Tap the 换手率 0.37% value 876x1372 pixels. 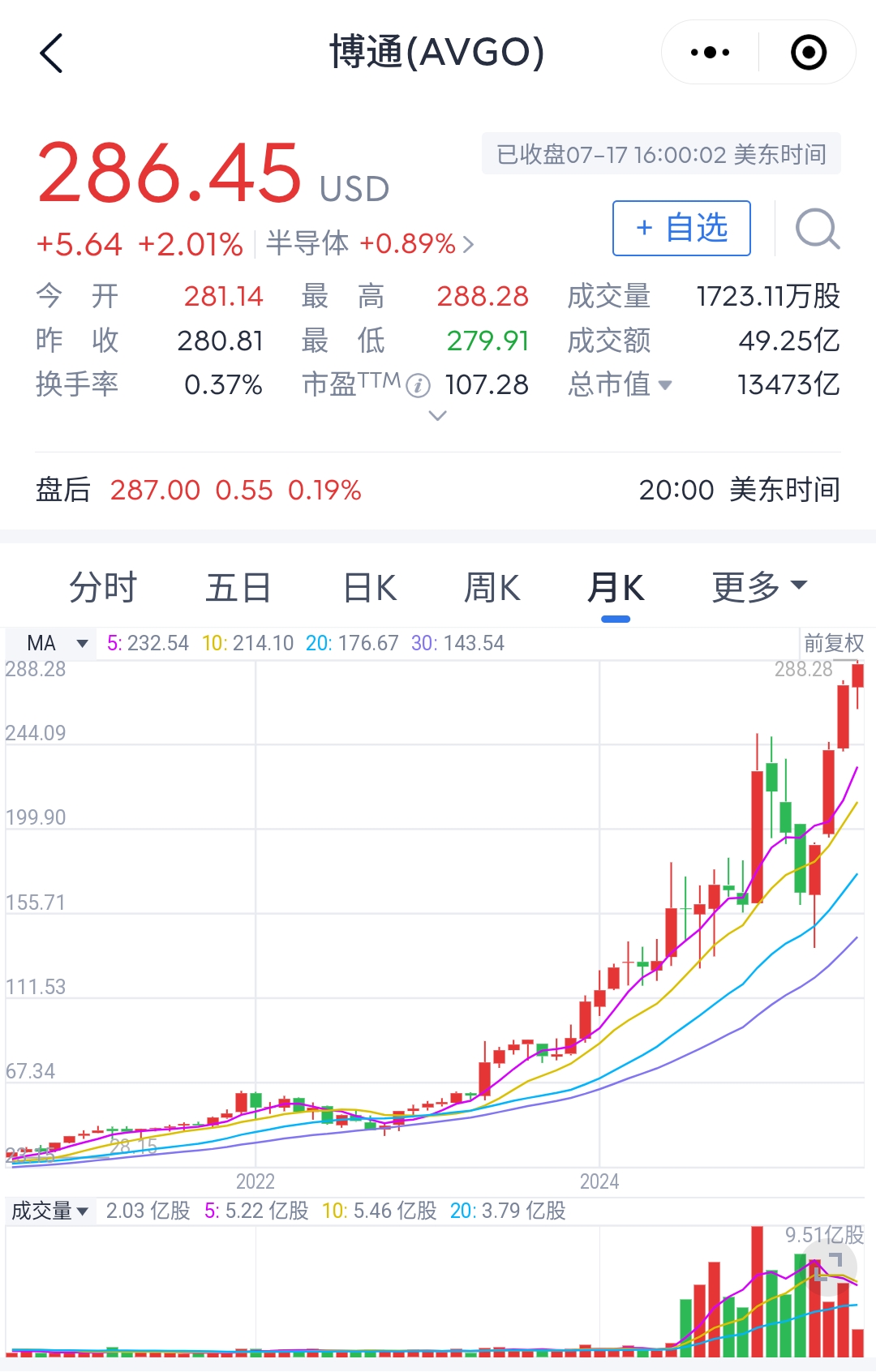coord(223,384)
